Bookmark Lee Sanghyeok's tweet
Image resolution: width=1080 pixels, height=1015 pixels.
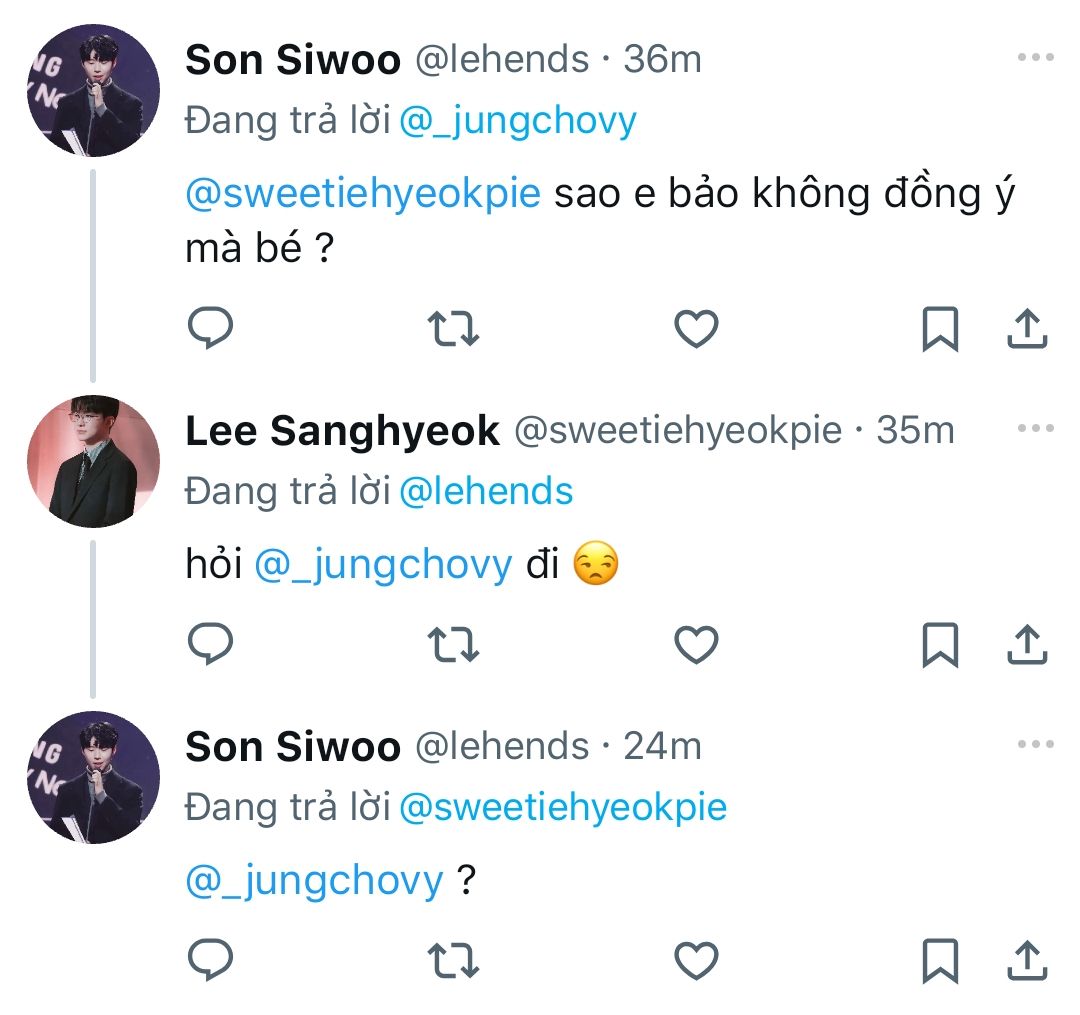(939, 645)
